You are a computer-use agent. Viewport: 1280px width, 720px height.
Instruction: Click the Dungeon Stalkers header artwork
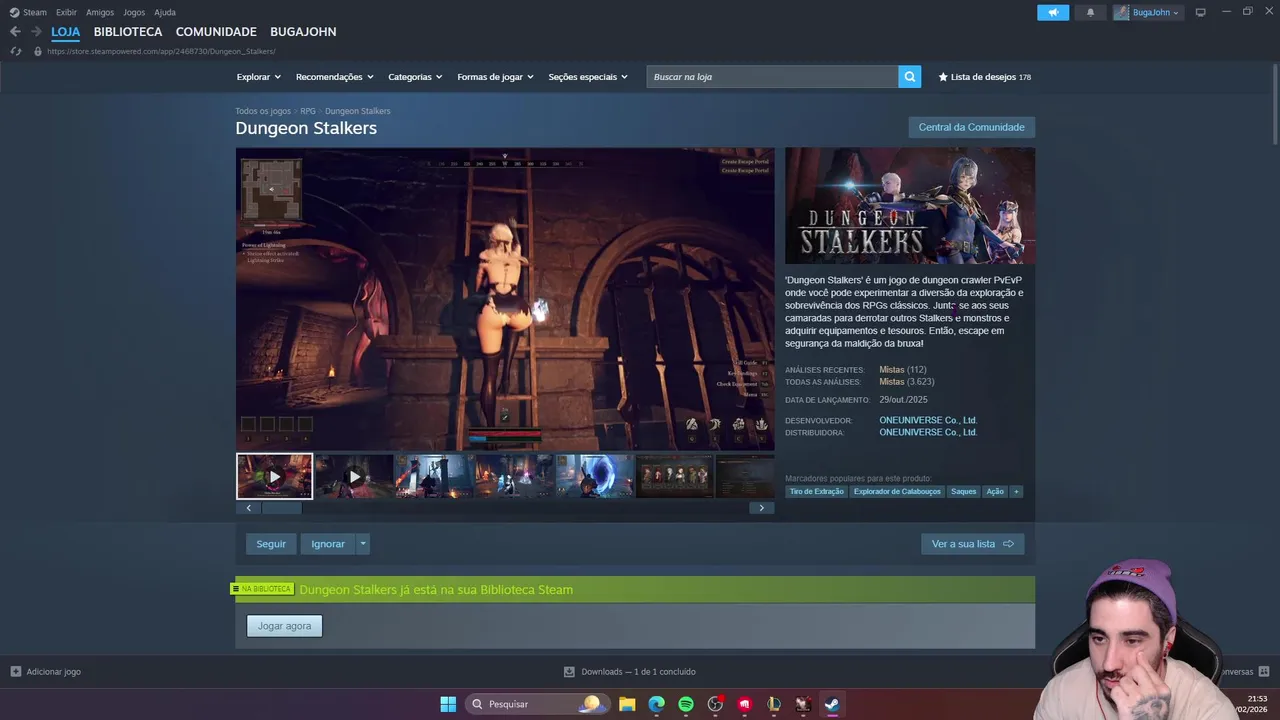tap(910, 206)
